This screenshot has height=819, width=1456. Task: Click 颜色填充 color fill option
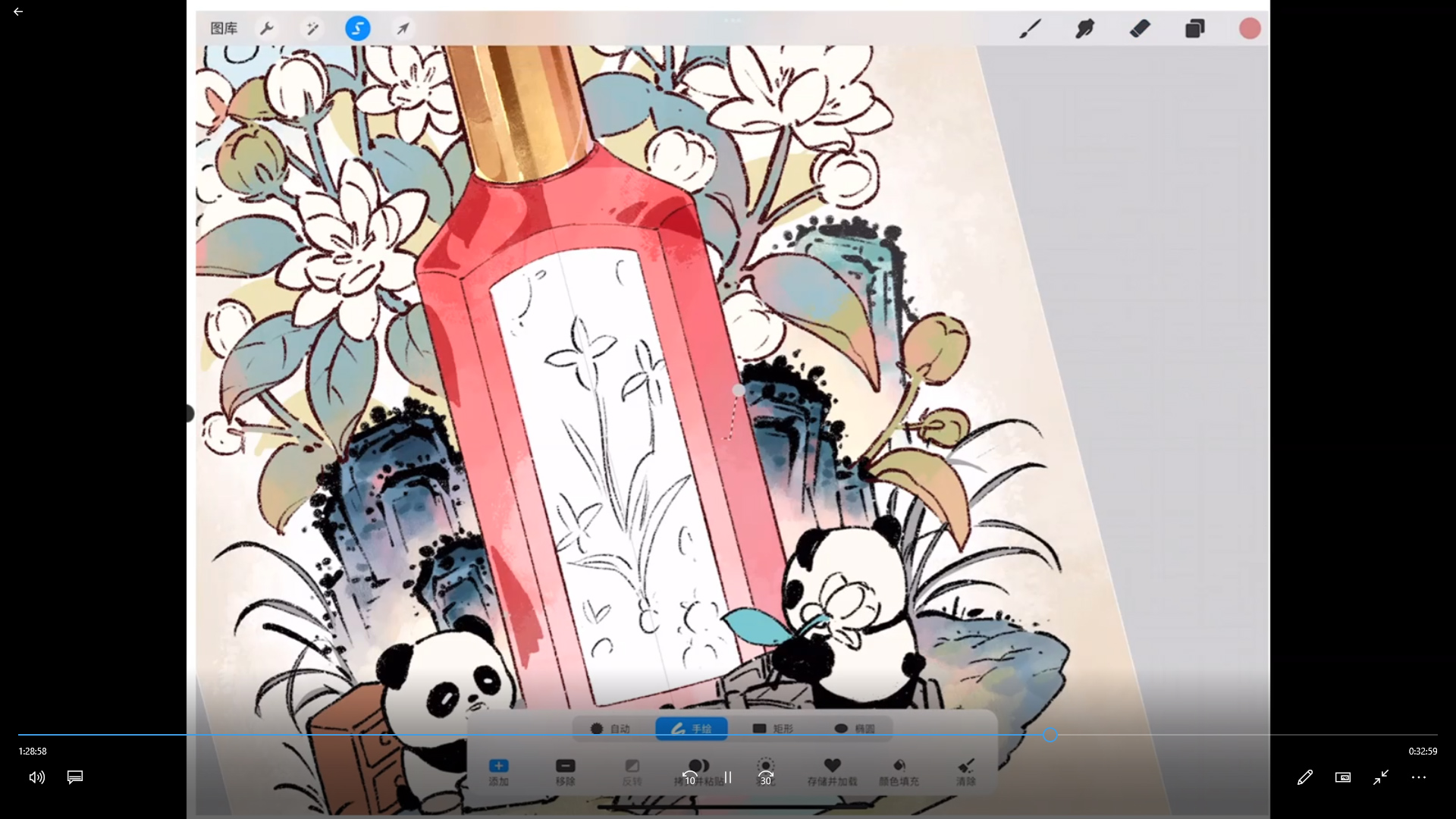click(899, 772)
